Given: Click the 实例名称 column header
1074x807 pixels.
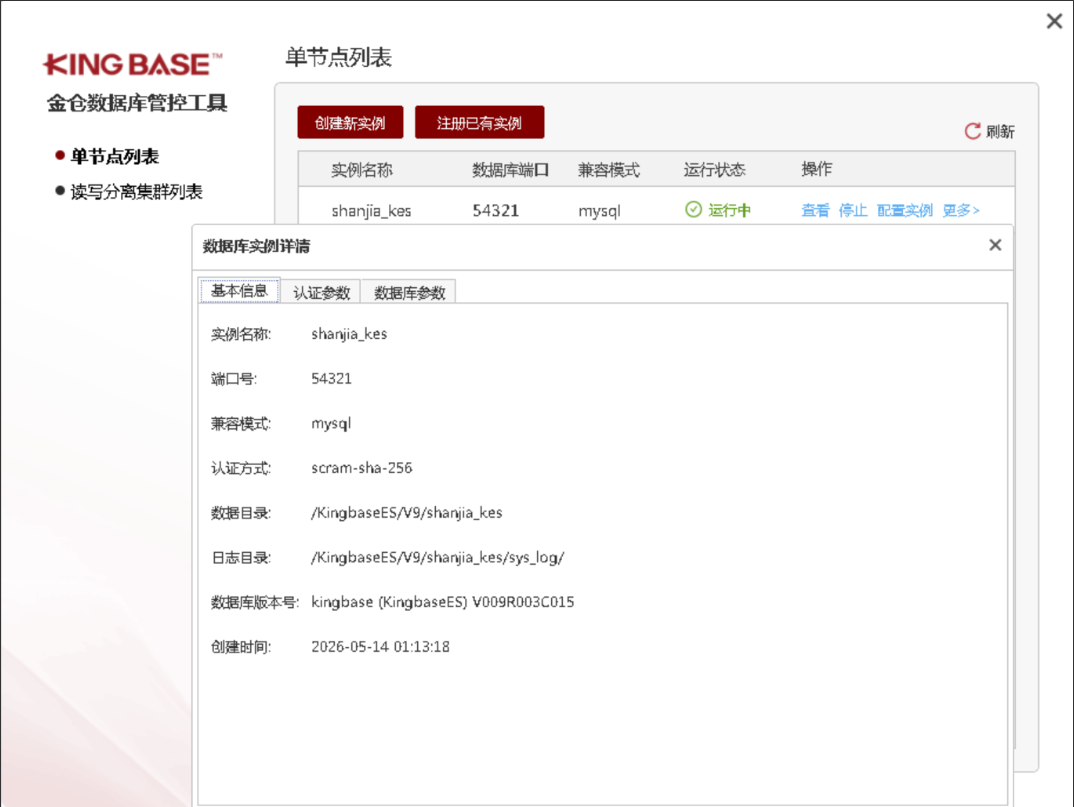Looking at the screenshot, I should tap(362, 170).
